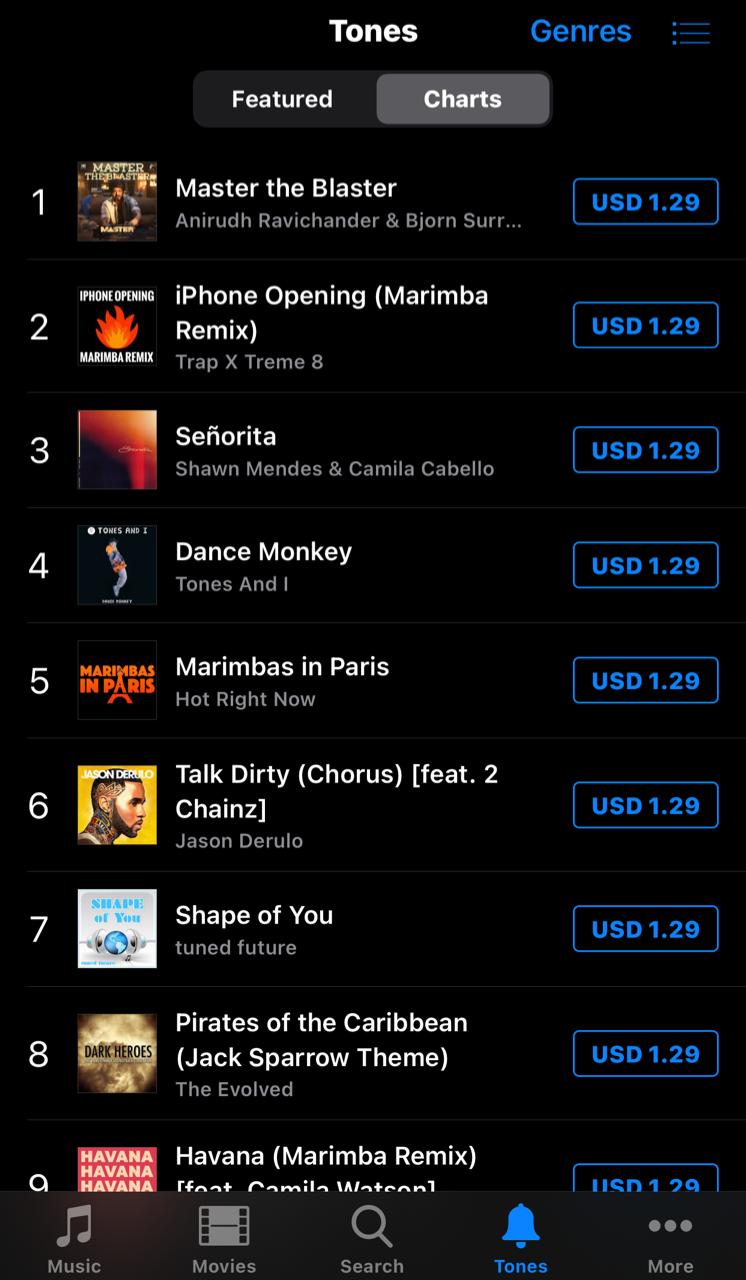The height and width of the screenshot is (1280, 746).
Task: Open Pirates of the Caribbean tone entry
Action: [321, 1040]
